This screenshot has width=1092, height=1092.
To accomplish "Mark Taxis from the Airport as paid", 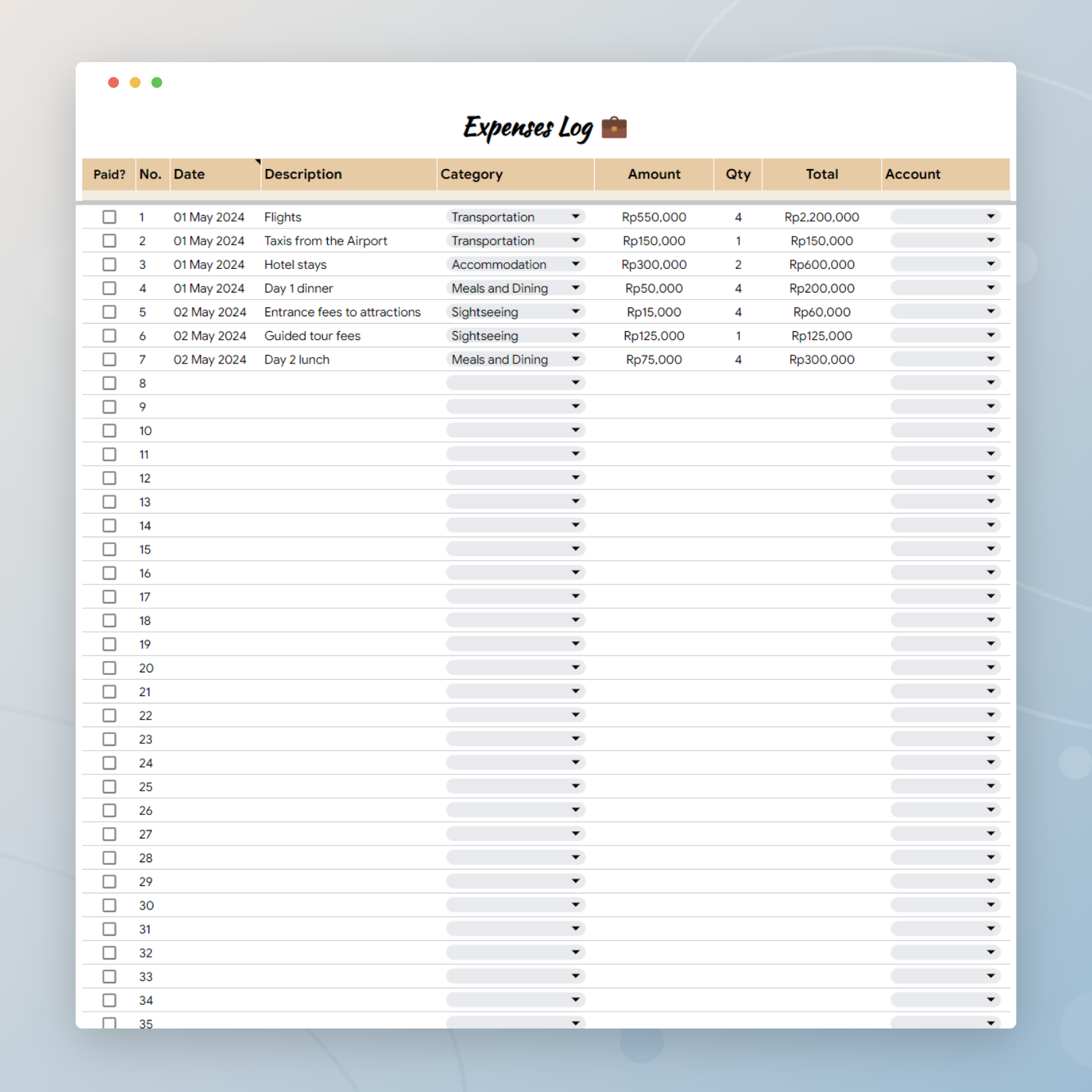I will [x=109, y=241].
